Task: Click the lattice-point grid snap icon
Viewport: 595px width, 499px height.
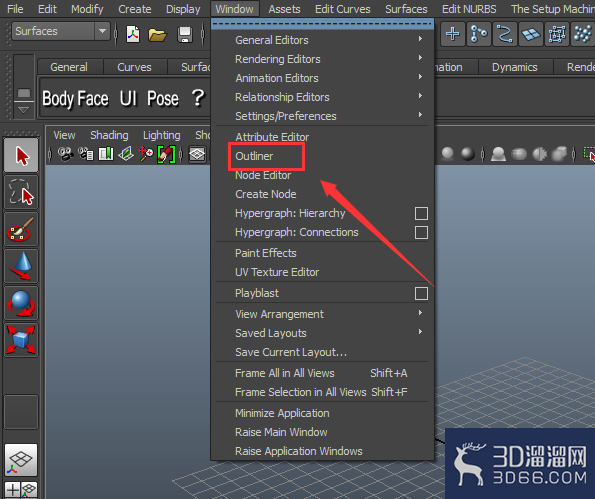Action: tap(557, 34)
